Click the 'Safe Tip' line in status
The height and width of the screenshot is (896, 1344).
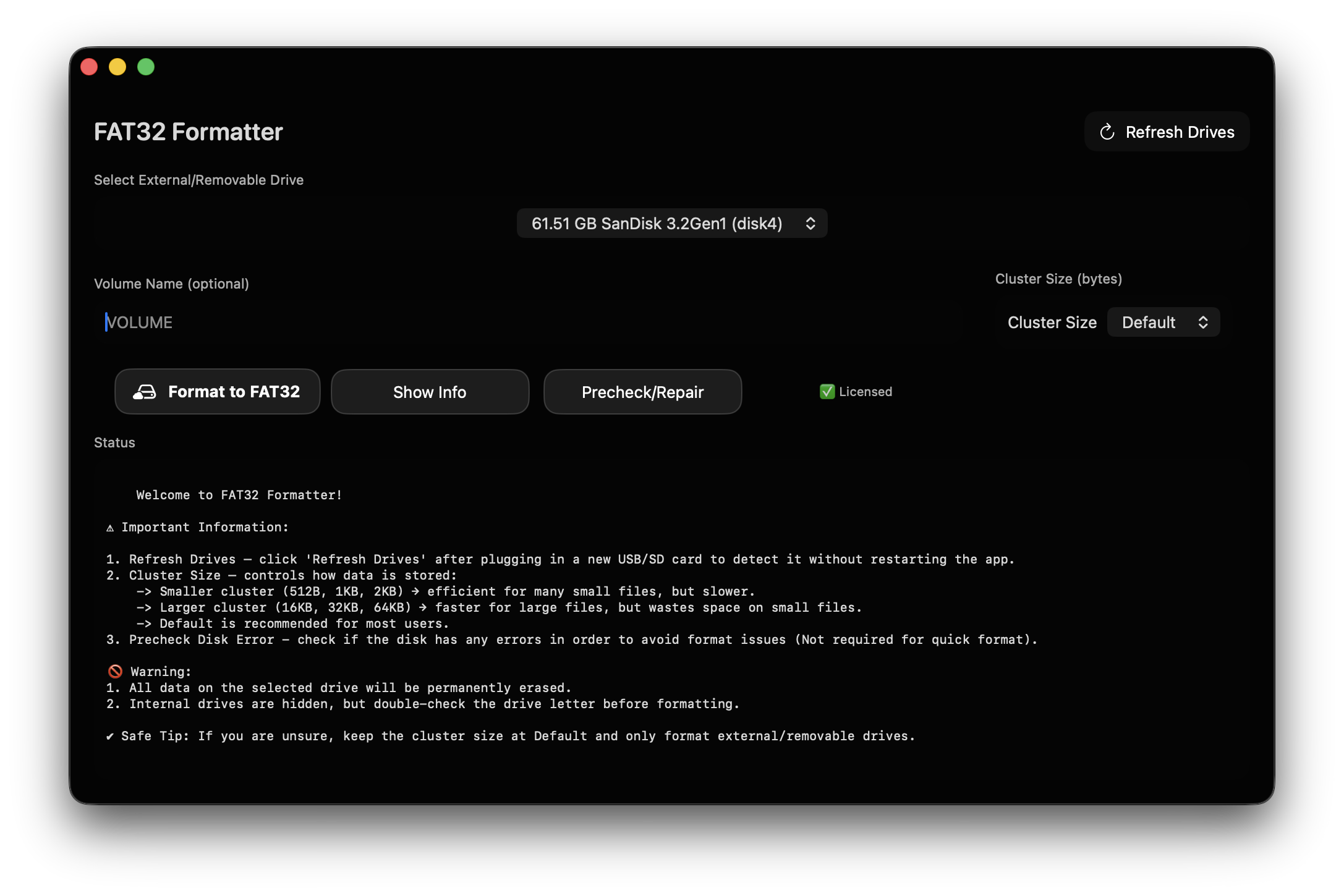(511, 736)
